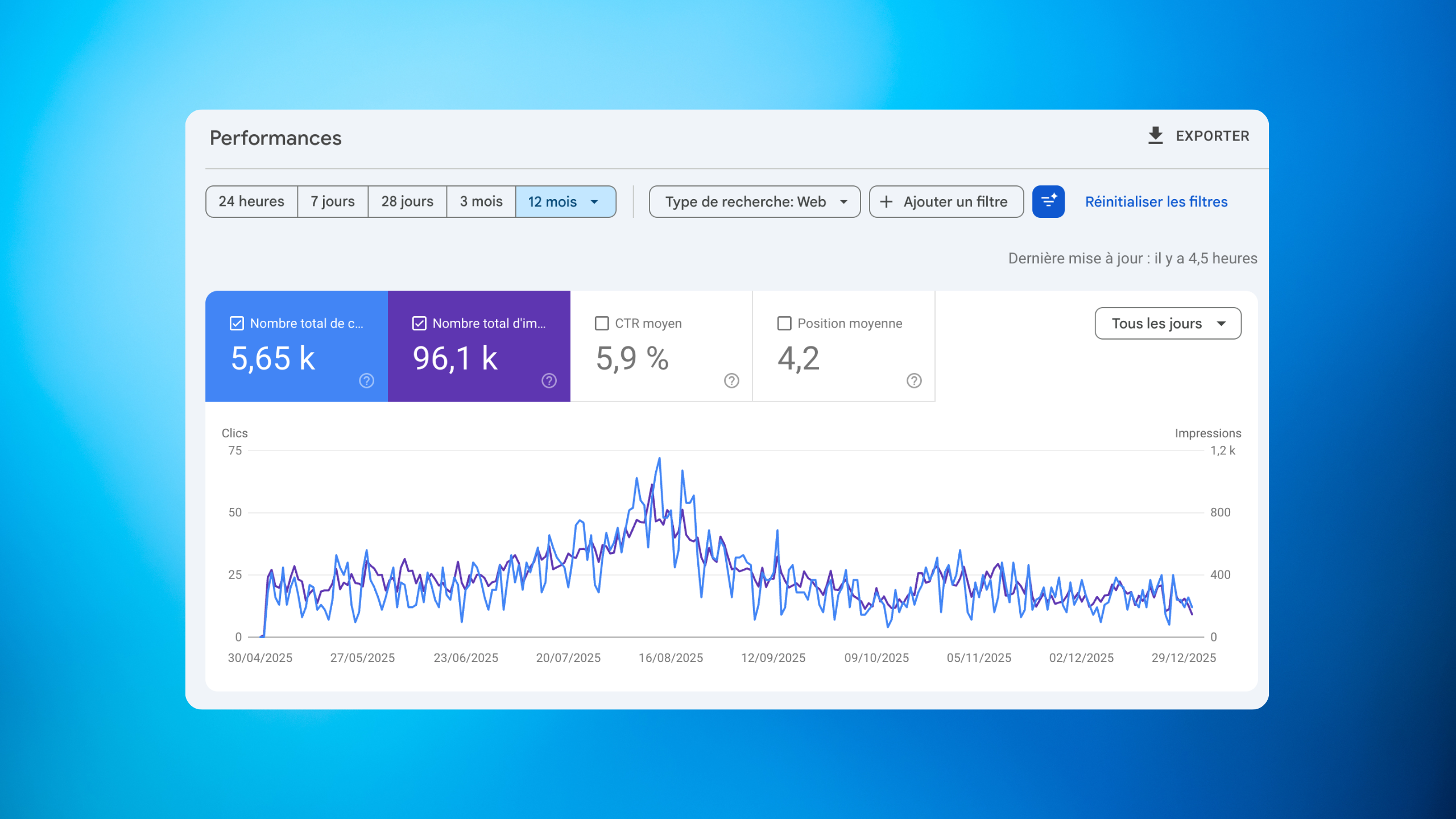Uncheck Nombre total d'impressions metric
The image size is (1456, 819).
pyautogui.click(x=419, y=323)
